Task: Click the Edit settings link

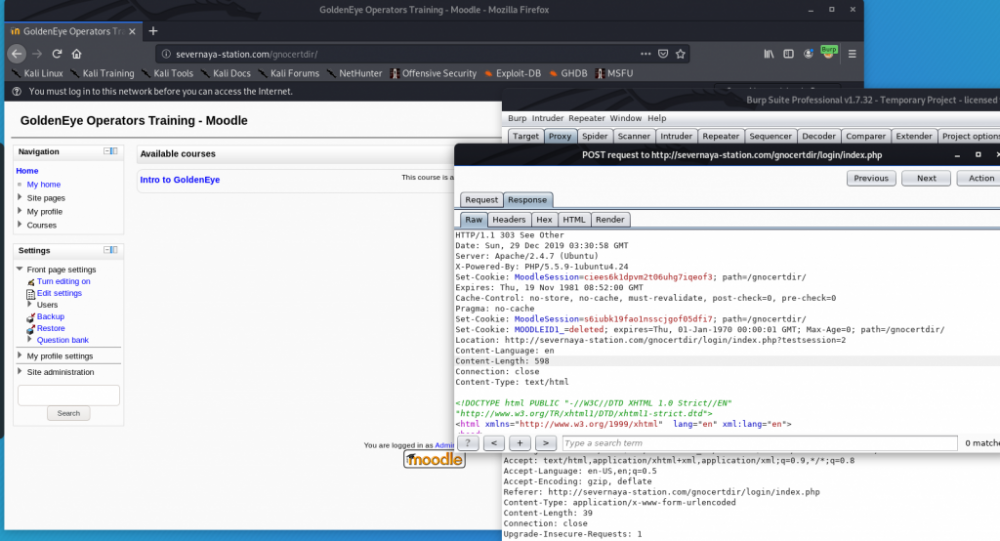Action: coord(59,293)
